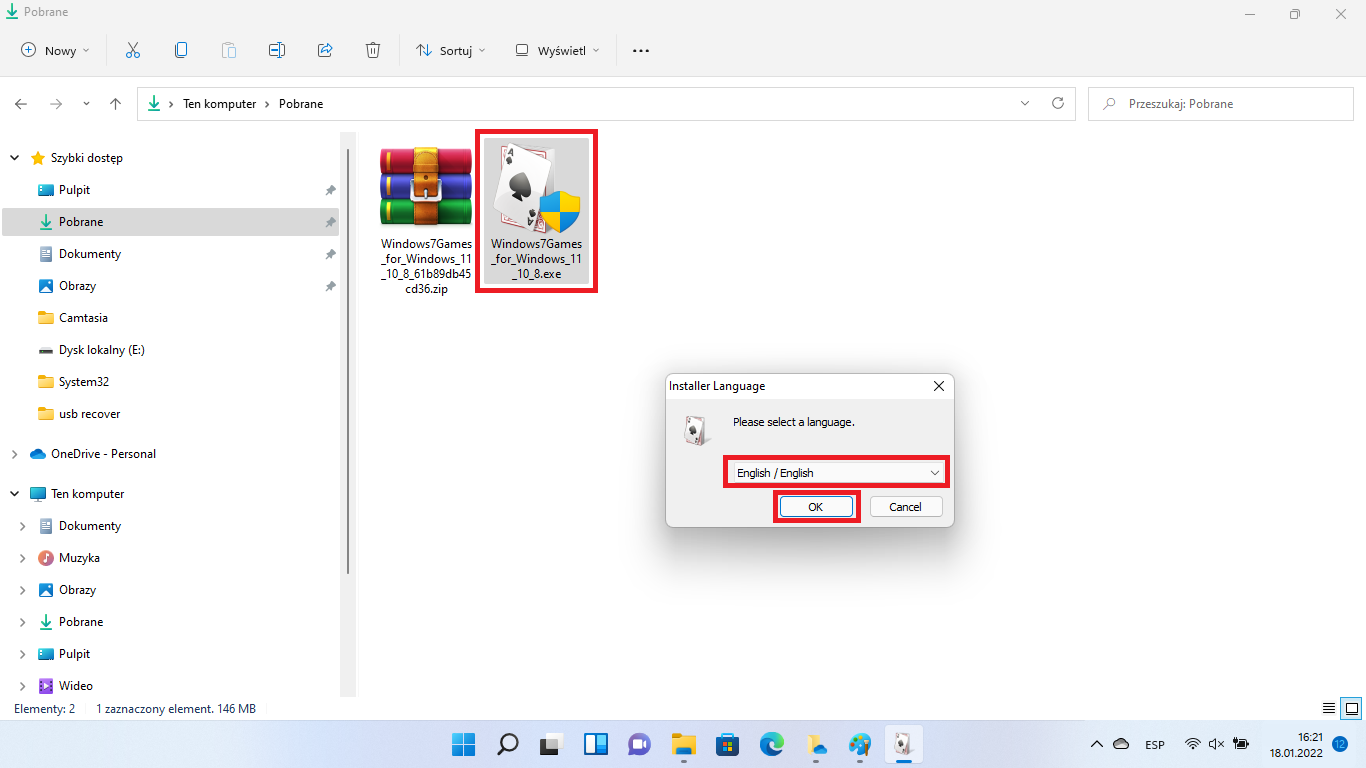Refresh the Pobrane folder view
Image resolution: width=1366 pixels, height=768 pixels.
click(1058, 103)
